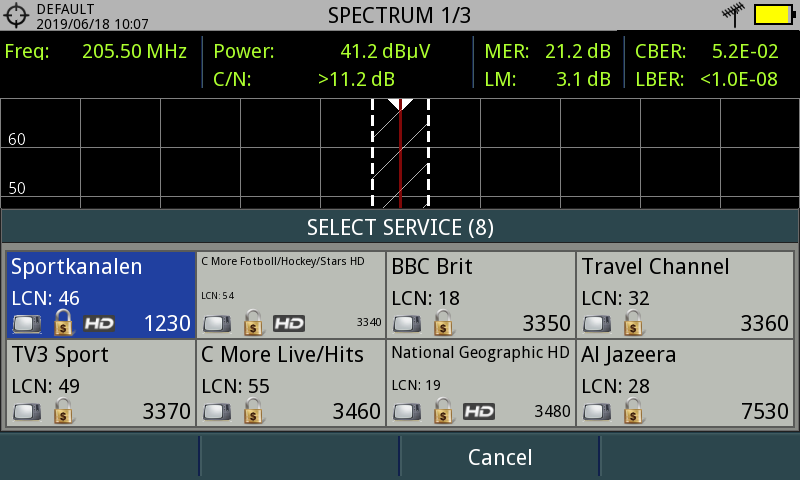Click LCN: 46 in Sportkanalen tile
800x480 pixels.
pyautogui.click(x=45, y=298)
